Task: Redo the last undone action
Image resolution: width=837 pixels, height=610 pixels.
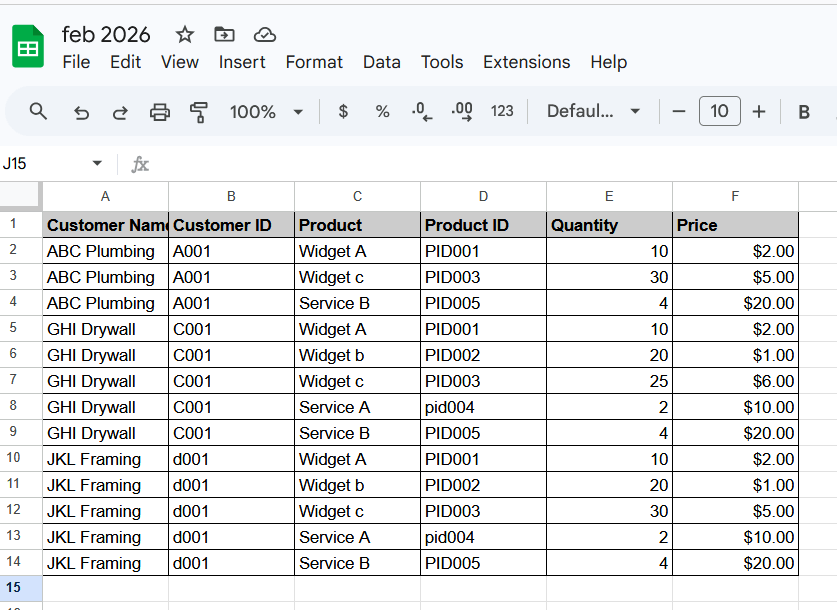Action: [120, 112]
